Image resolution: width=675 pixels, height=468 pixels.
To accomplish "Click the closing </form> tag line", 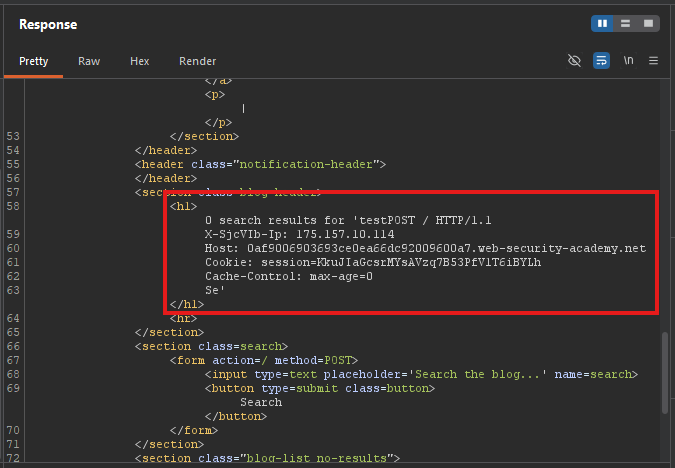I will tap(194, 430).
